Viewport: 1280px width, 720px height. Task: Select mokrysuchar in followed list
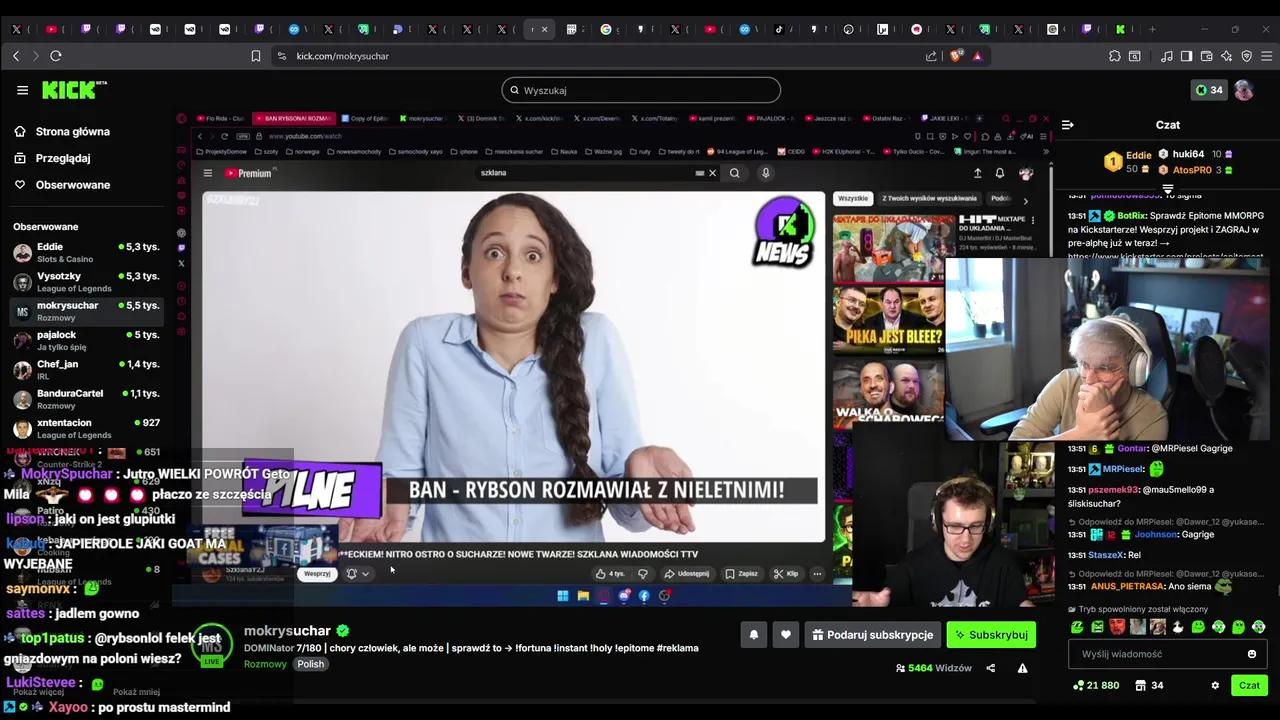86,311
